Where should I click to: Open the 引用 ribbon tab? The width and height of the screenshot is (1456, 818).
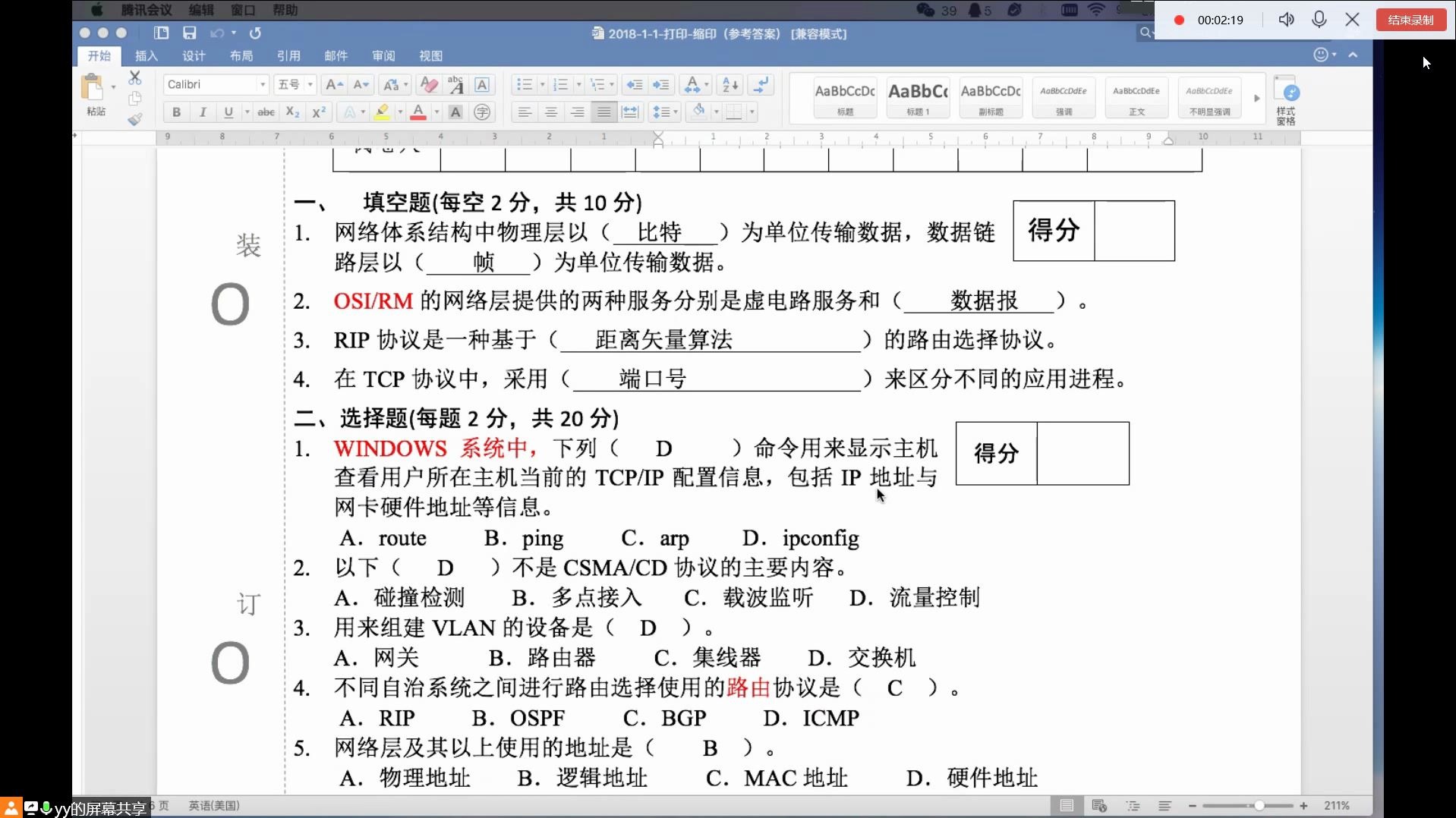pyautogui.click(x=288, y=55)
